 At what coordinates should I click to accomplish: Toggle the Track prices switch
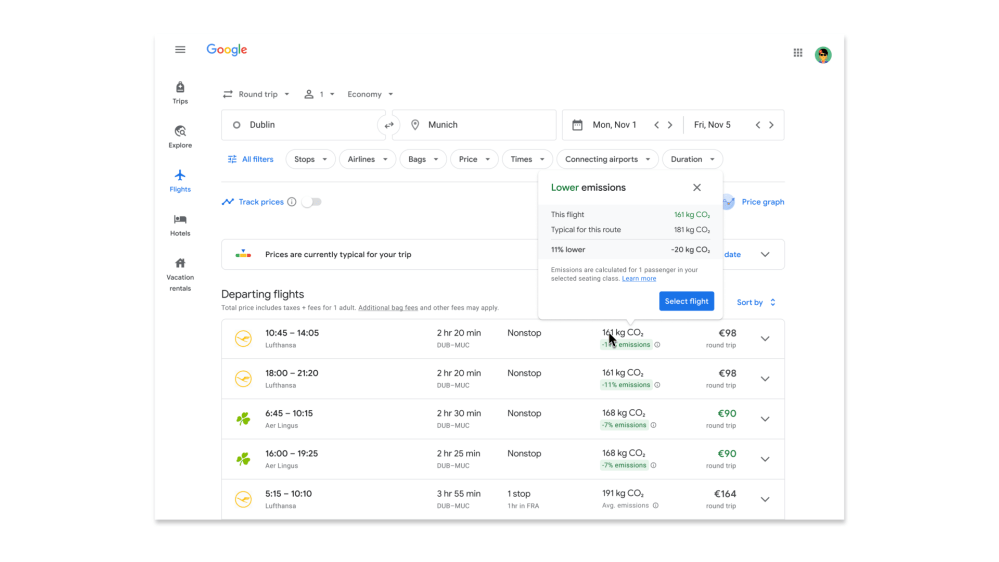click(312, 202)
